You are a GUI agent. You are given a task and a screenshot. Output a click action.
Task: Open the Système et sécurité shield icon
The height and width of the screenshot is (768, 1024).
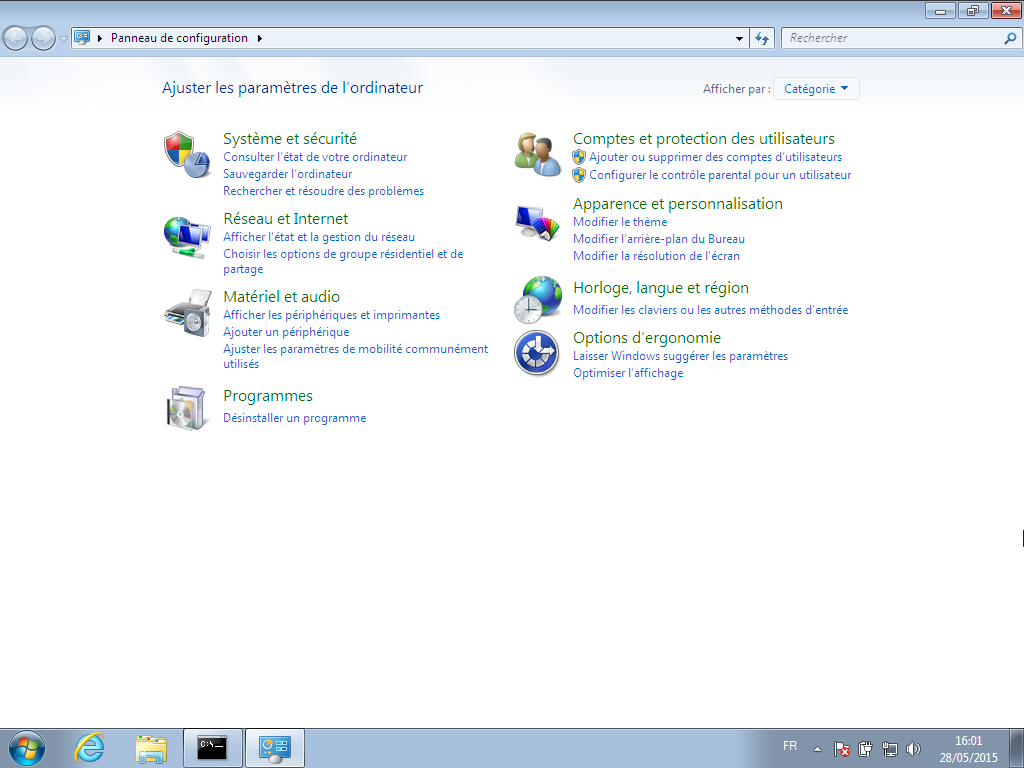click(x=187, y=154)
